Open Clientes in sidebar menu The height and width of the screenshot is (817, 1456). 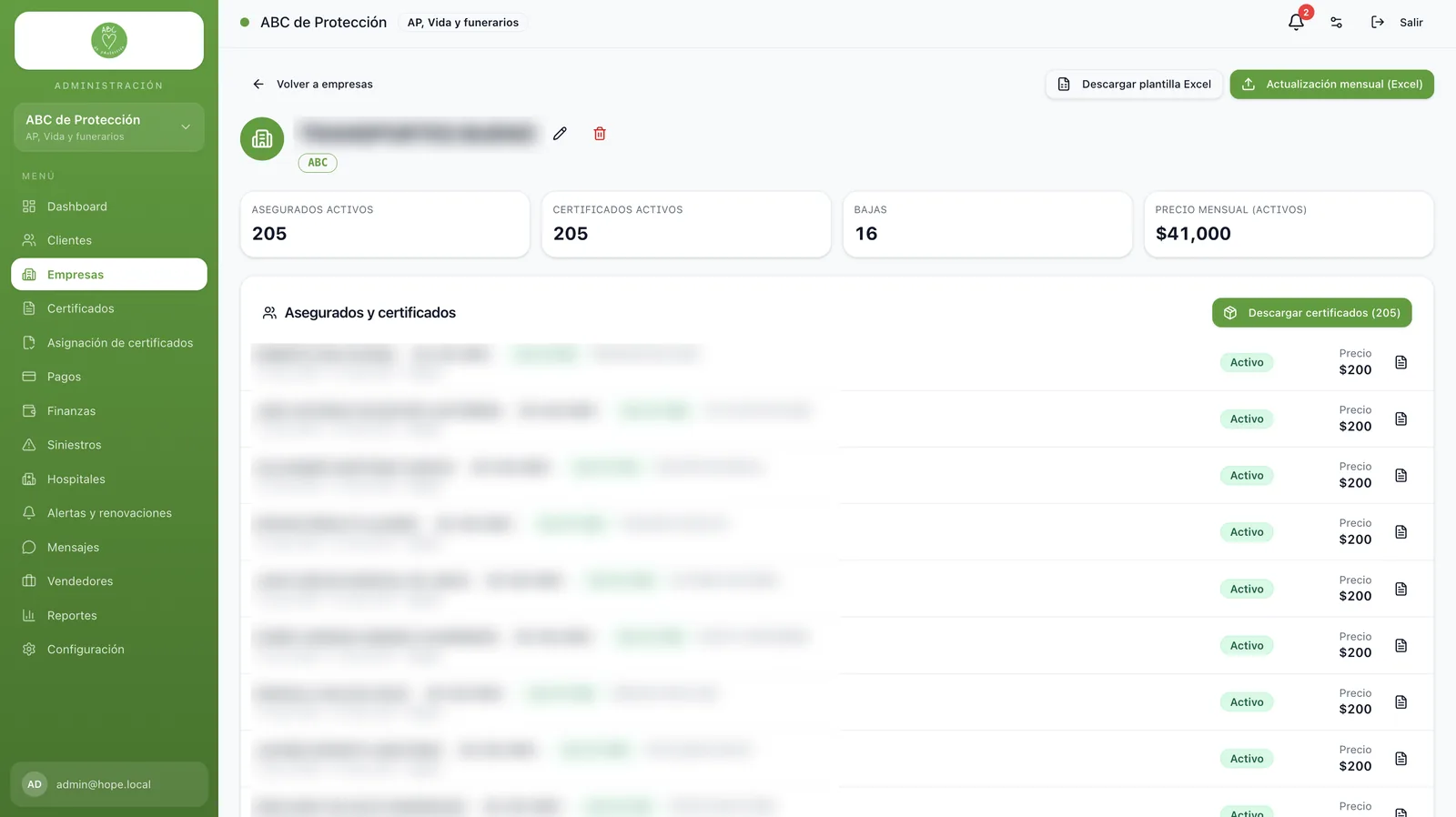pos(109,240)
